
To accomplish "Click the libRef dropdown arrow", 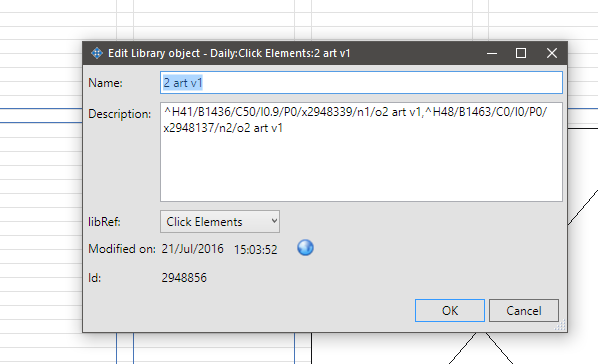I will (274, 221).
